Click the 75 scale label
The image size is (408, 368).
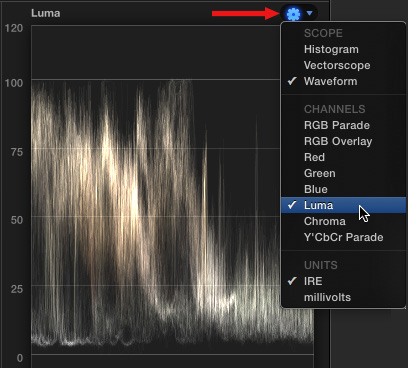(16, 152)
